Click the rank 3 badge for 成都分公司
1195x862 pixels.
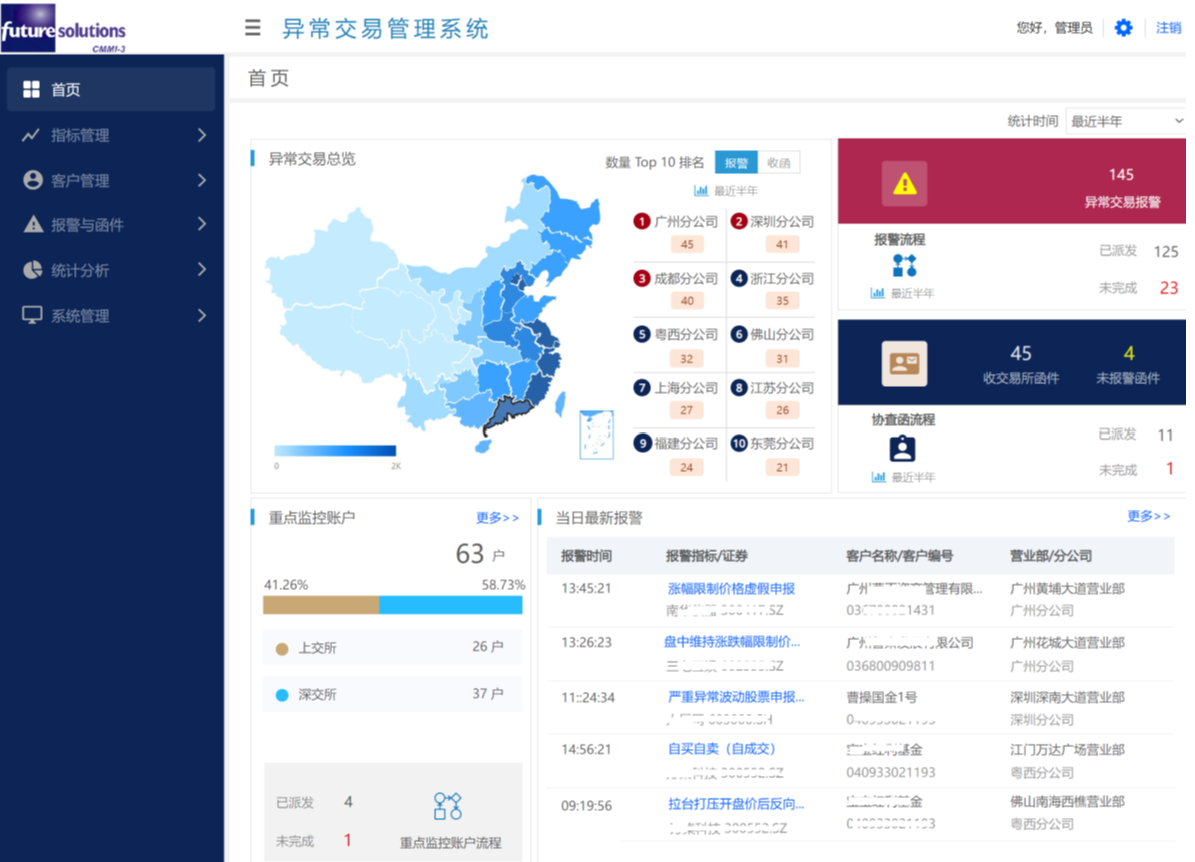(x=642, y=278)
